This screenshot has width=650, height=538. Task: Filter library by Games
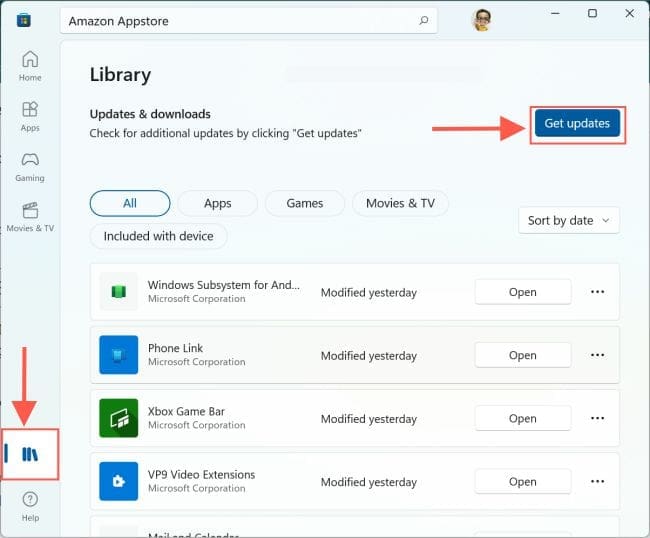[x=304, y=203]
